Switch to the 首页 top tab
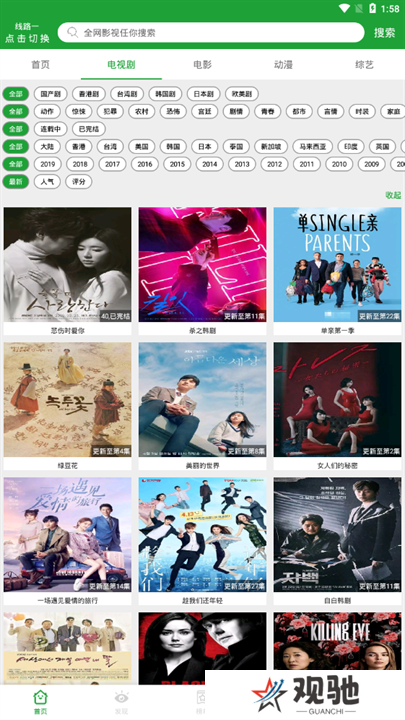The image size is (405, 720). click(x=40, y=65)
